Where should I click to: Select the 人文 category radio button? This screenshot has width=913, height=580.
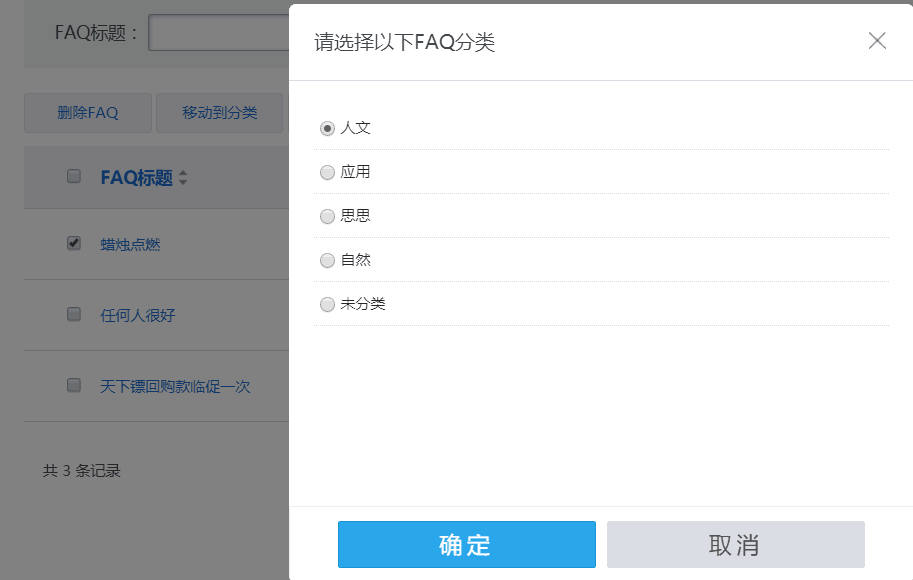[x=327, y=128]
